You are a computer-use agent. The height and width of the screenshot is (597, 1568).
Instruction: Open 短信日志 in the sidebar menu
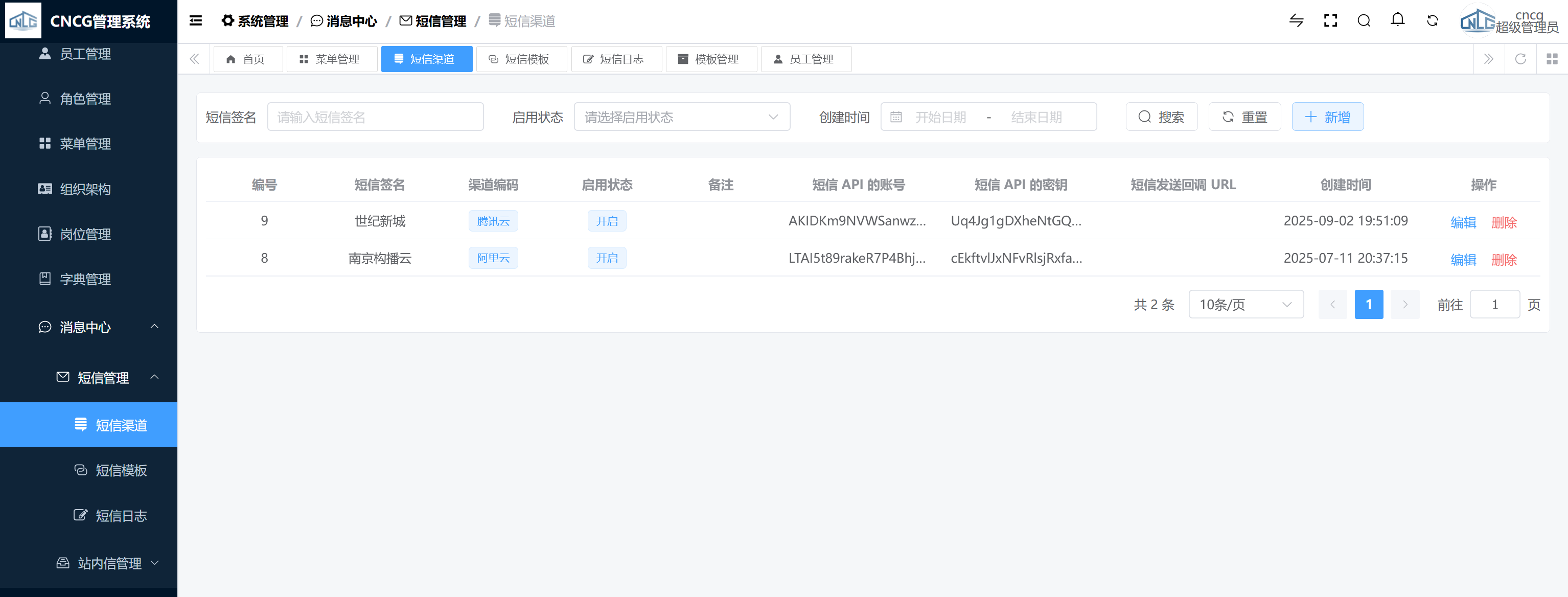[121, 516]
